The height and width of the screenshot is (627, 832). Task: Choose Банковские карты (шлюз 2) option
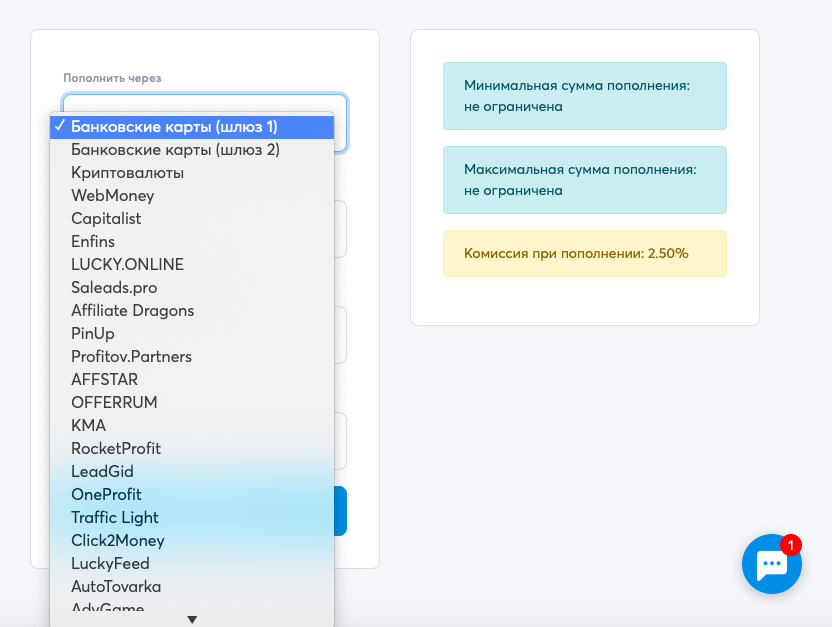(192, 150)
